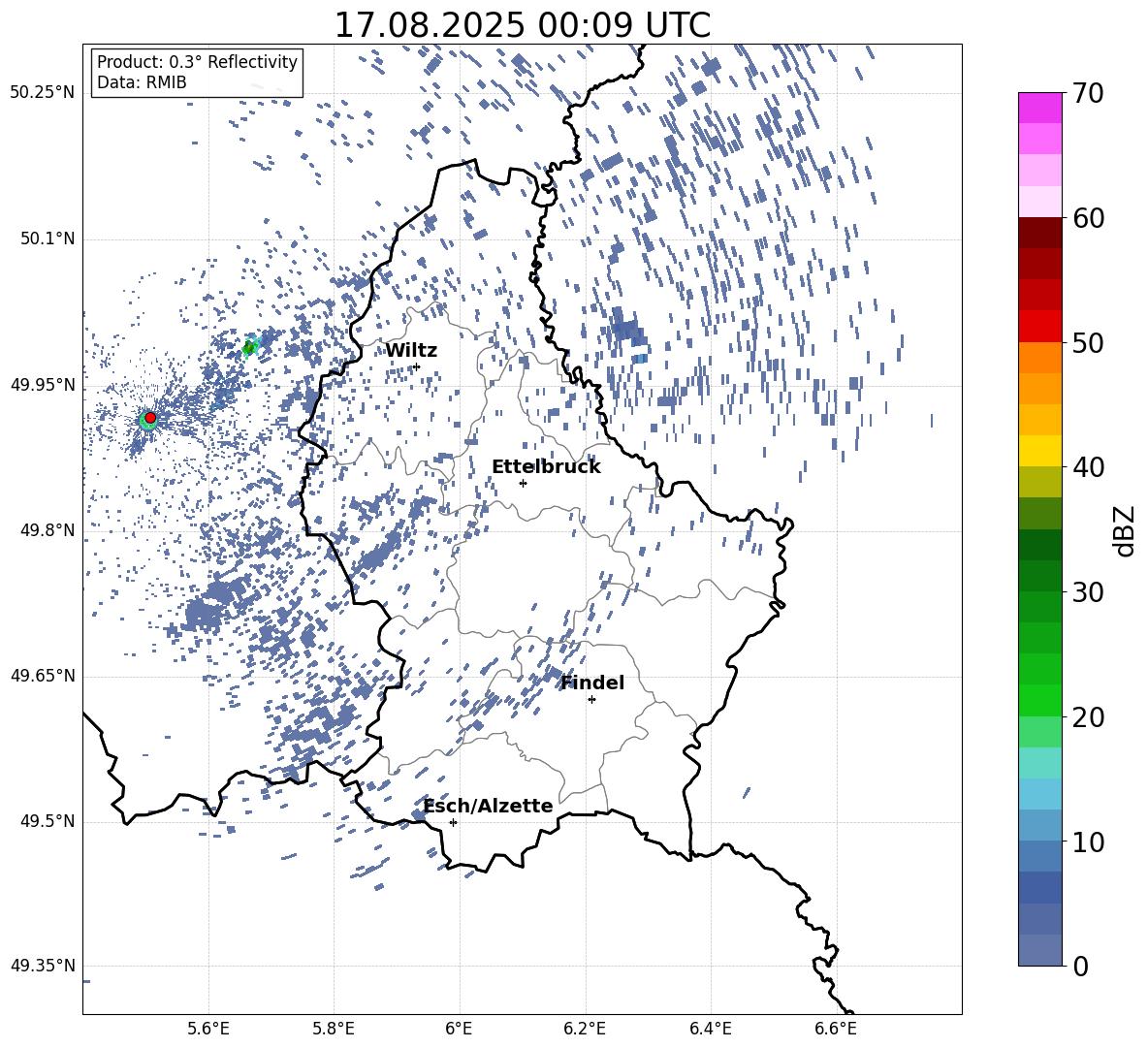Click the Data: RMIB label
1148x1048 pixels.
[x=142, y=82]
